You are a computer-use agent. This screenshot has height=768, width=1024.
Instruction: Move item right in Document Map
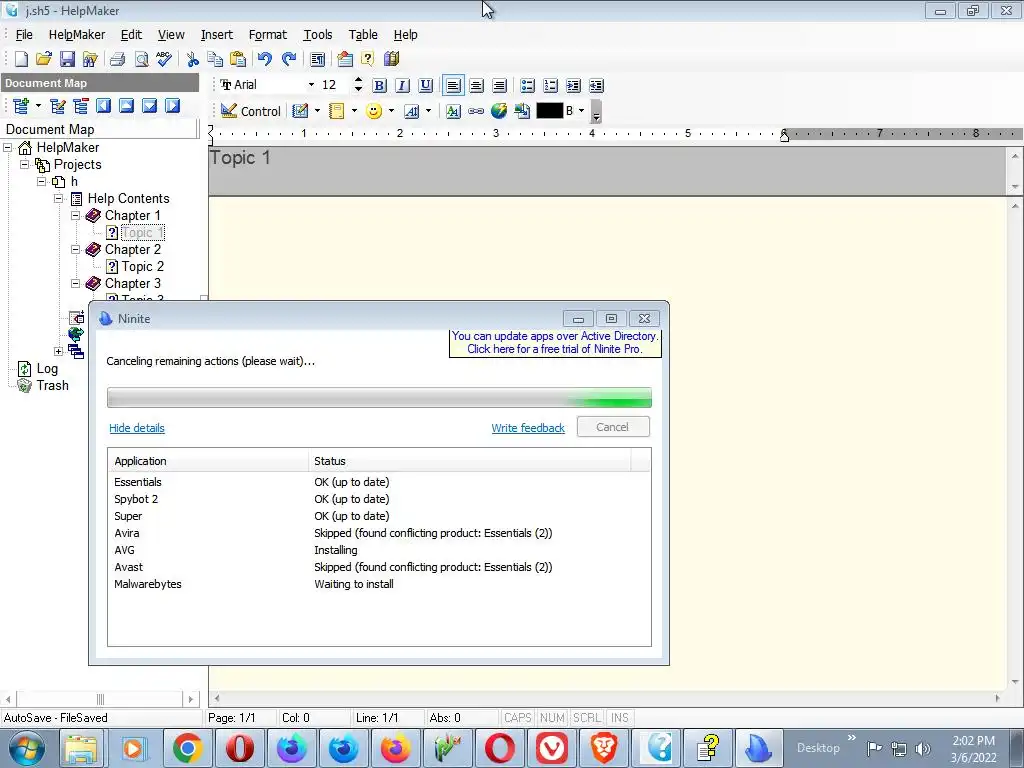[x=172, y=106]
